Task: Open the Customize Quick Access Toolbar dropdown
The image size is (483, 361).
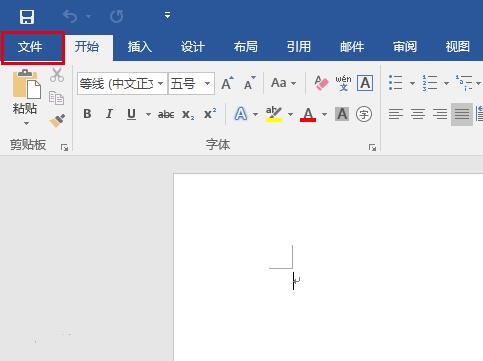Action: [167, 15]
